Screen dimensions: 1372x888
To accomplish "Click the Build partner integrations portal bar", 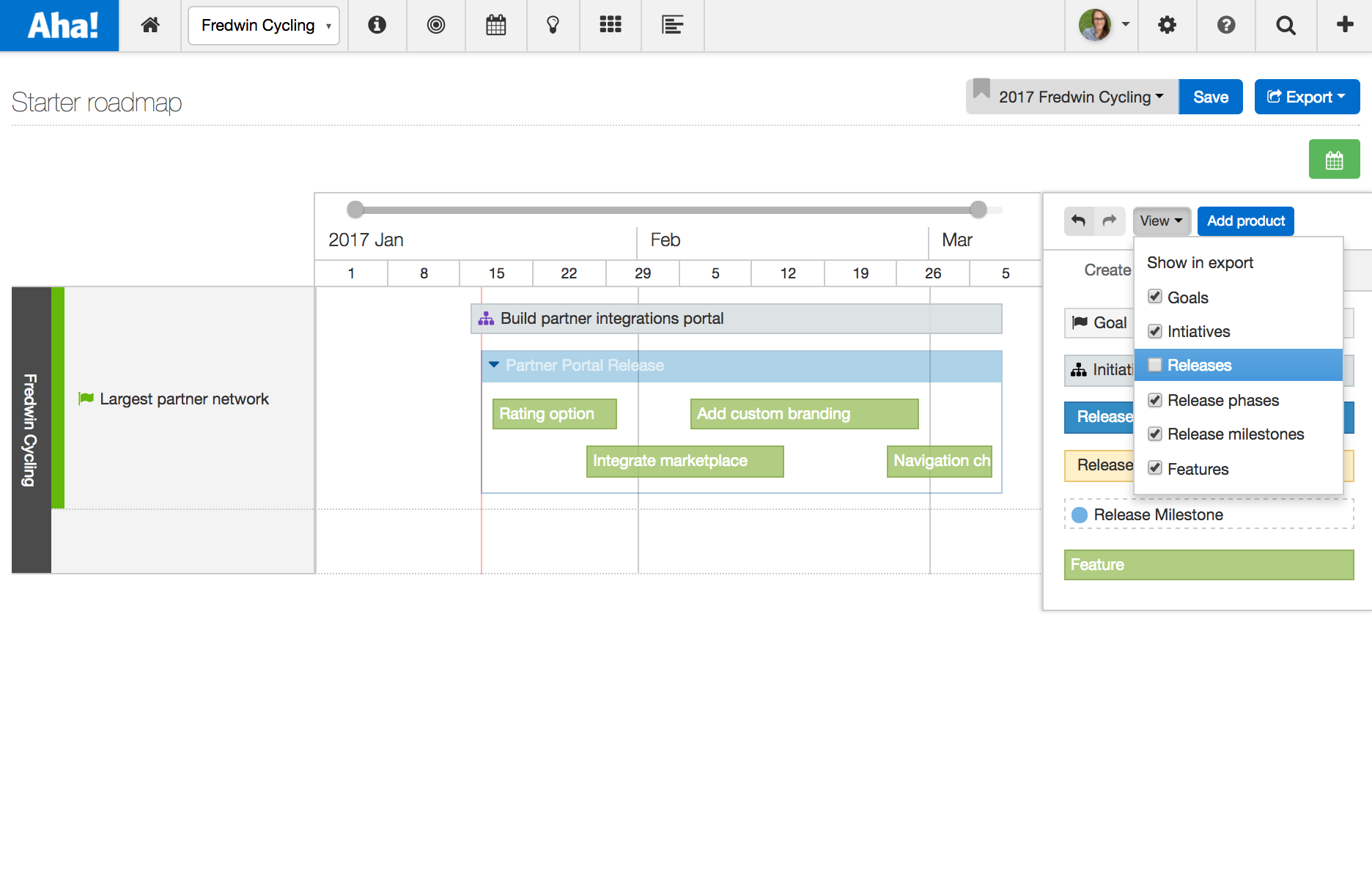I will pyautogui.click(x=736, y=319).
